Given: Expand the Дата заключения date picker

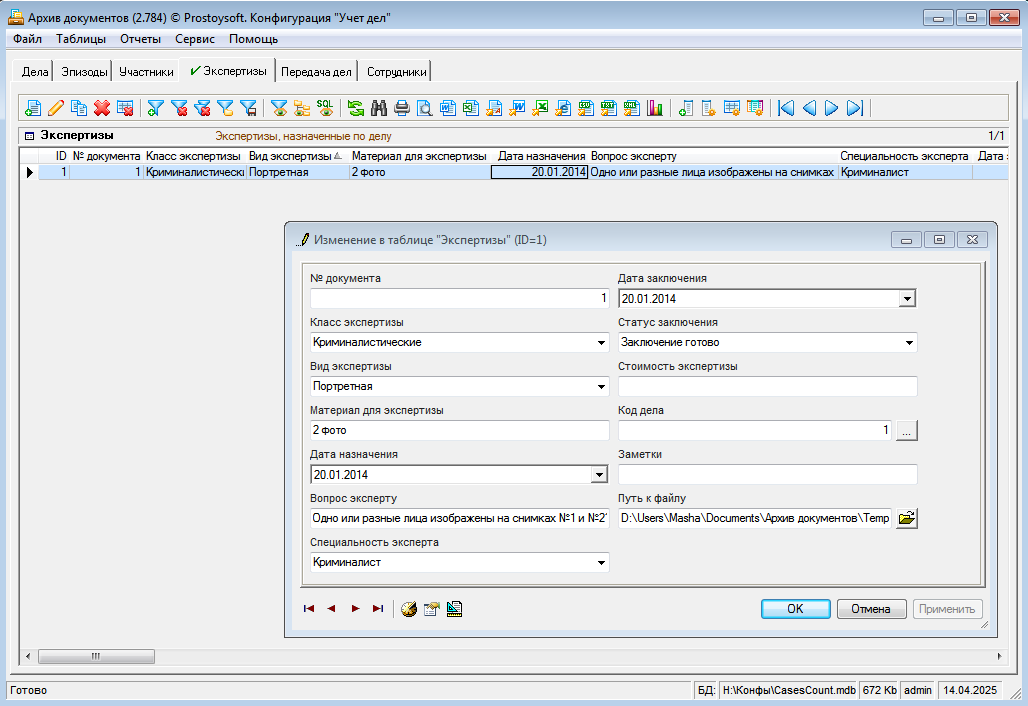Looking at the screenshot, I should 907,298.
